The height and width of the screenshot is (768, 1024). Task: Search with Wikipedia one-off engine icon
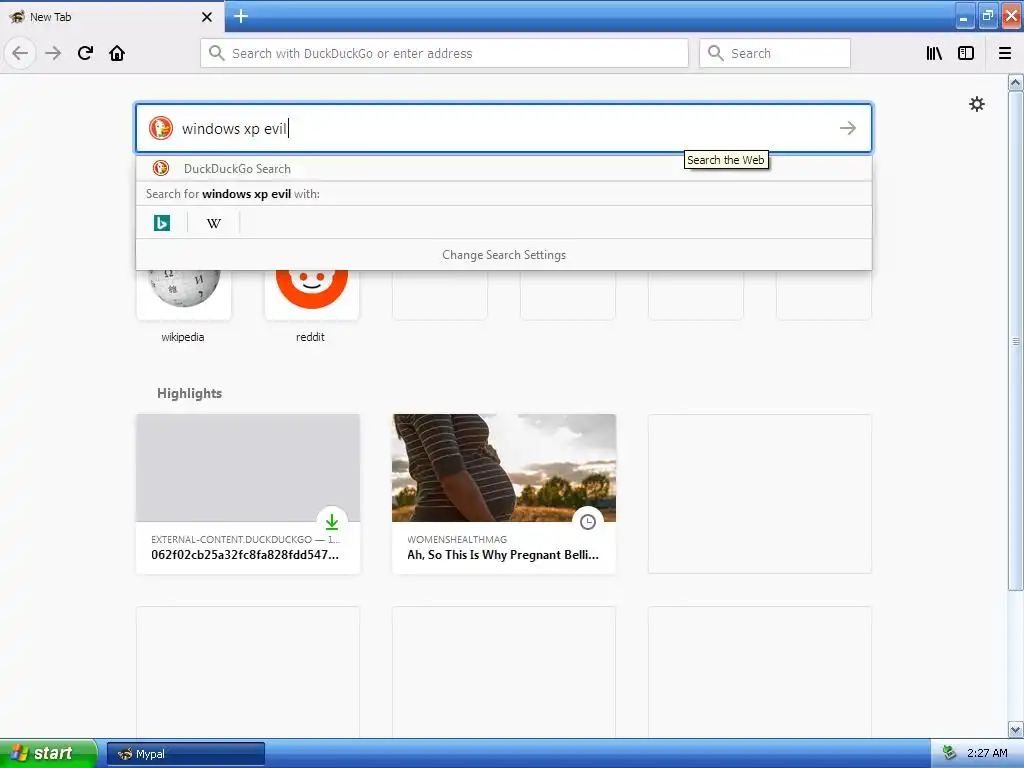click(214, 223)
